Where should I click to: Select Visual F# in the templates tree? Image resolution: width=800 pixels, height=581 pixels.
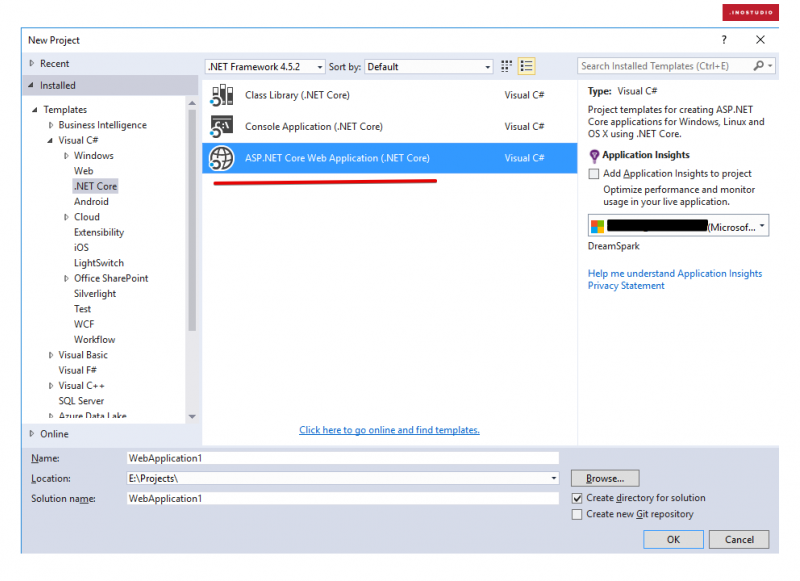(78, 370)
